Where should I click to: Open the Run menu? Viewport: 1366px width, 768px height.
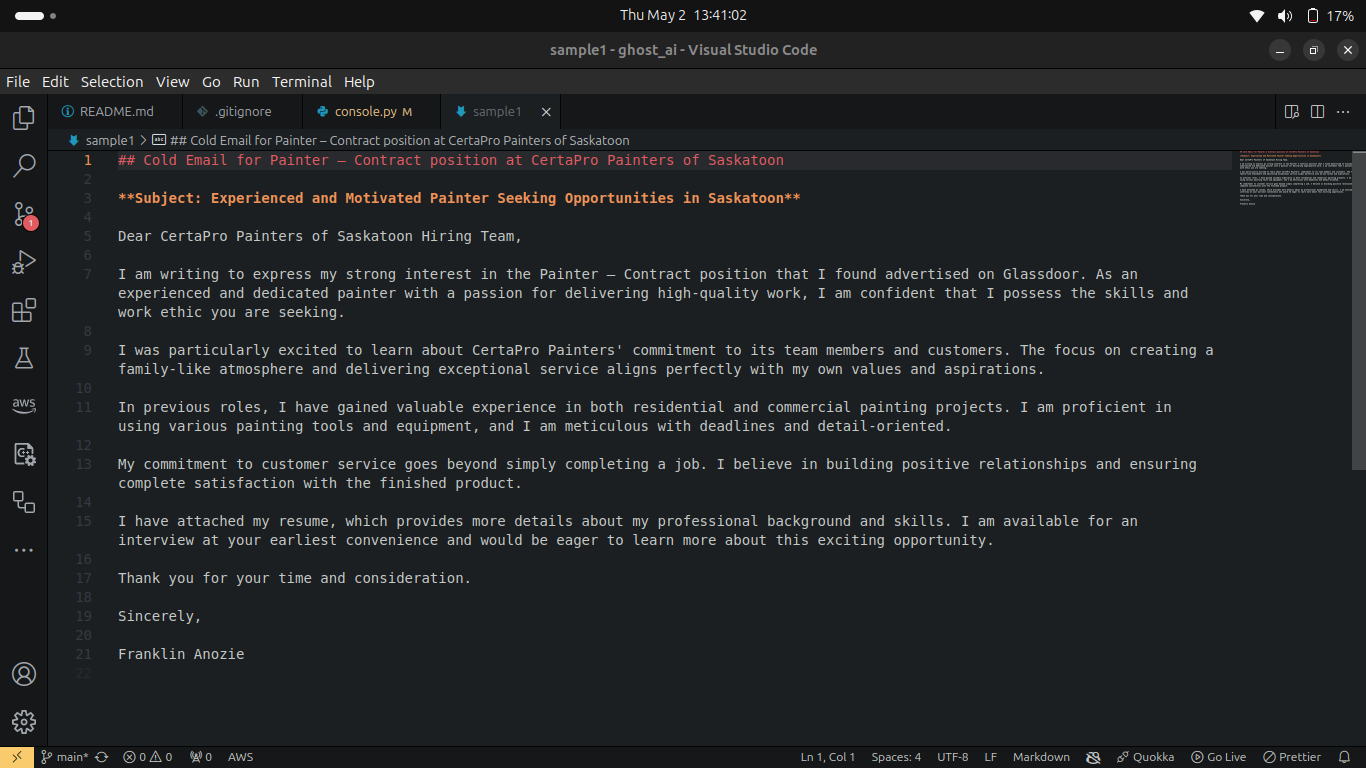click(x=246, y=82)
